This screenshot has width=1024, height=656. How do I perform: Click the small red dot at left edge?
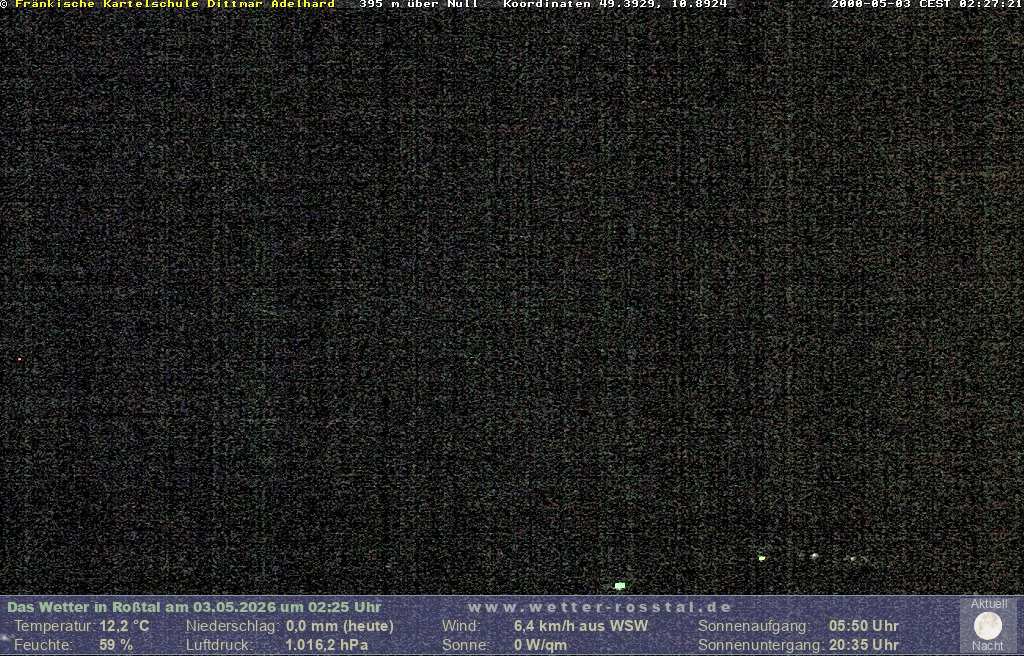pyautogui.click(x=20, y=359)
